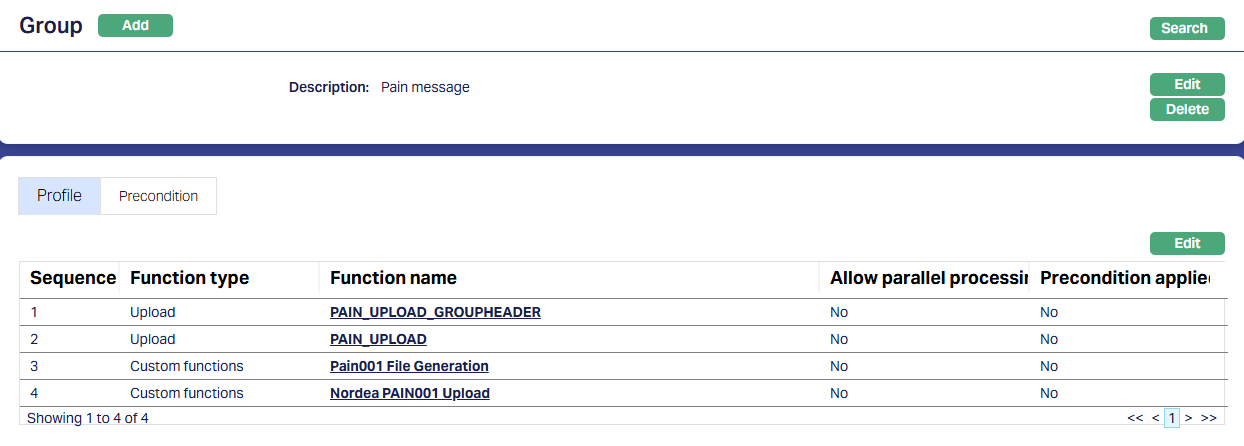The width and height of the screenshot is (1244, 446).
Task: Open the PAIN_UPLOAD function link
Action: coord(378,339)
